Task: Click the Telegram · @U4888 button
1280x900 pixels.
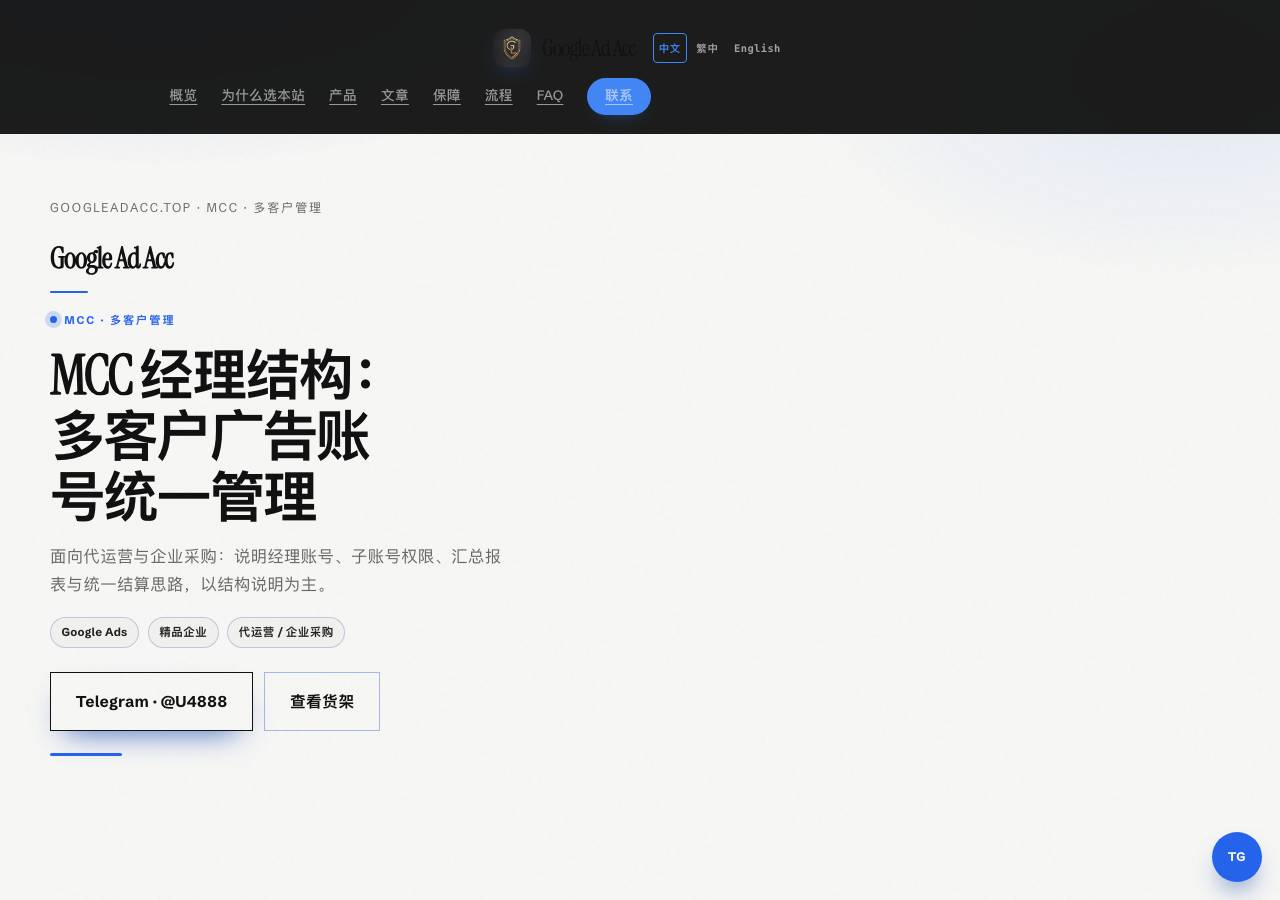Action: [x=151, y=701]
